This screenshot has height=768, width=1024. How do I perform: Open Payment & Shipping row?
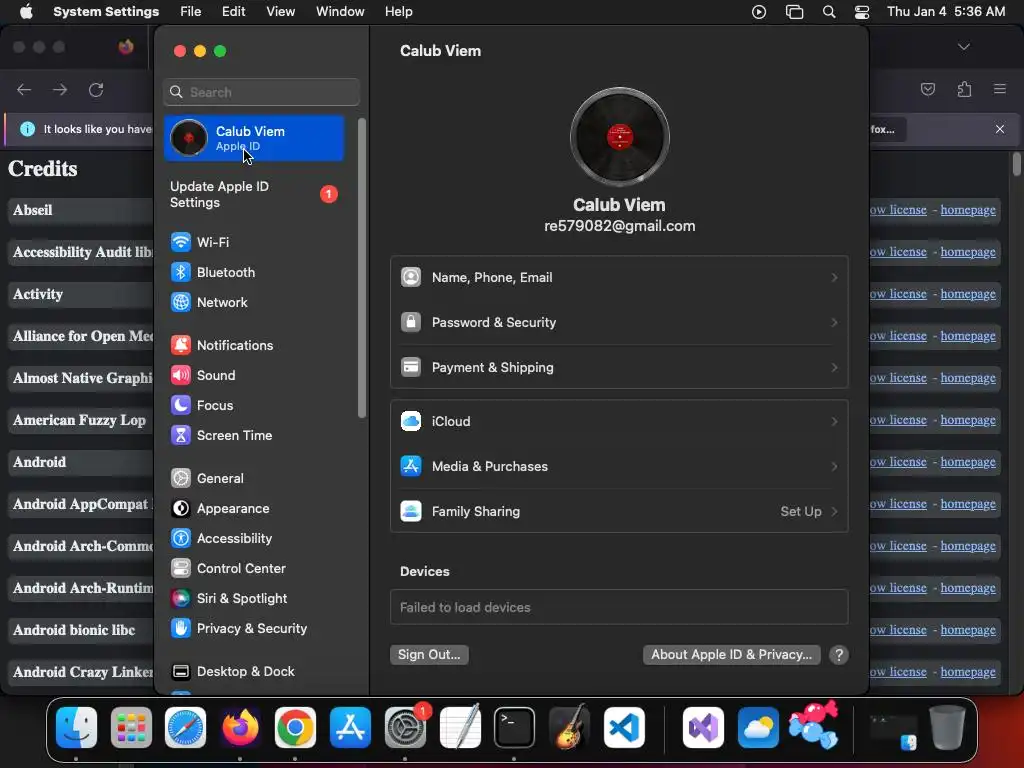click(x=619, y=368)
